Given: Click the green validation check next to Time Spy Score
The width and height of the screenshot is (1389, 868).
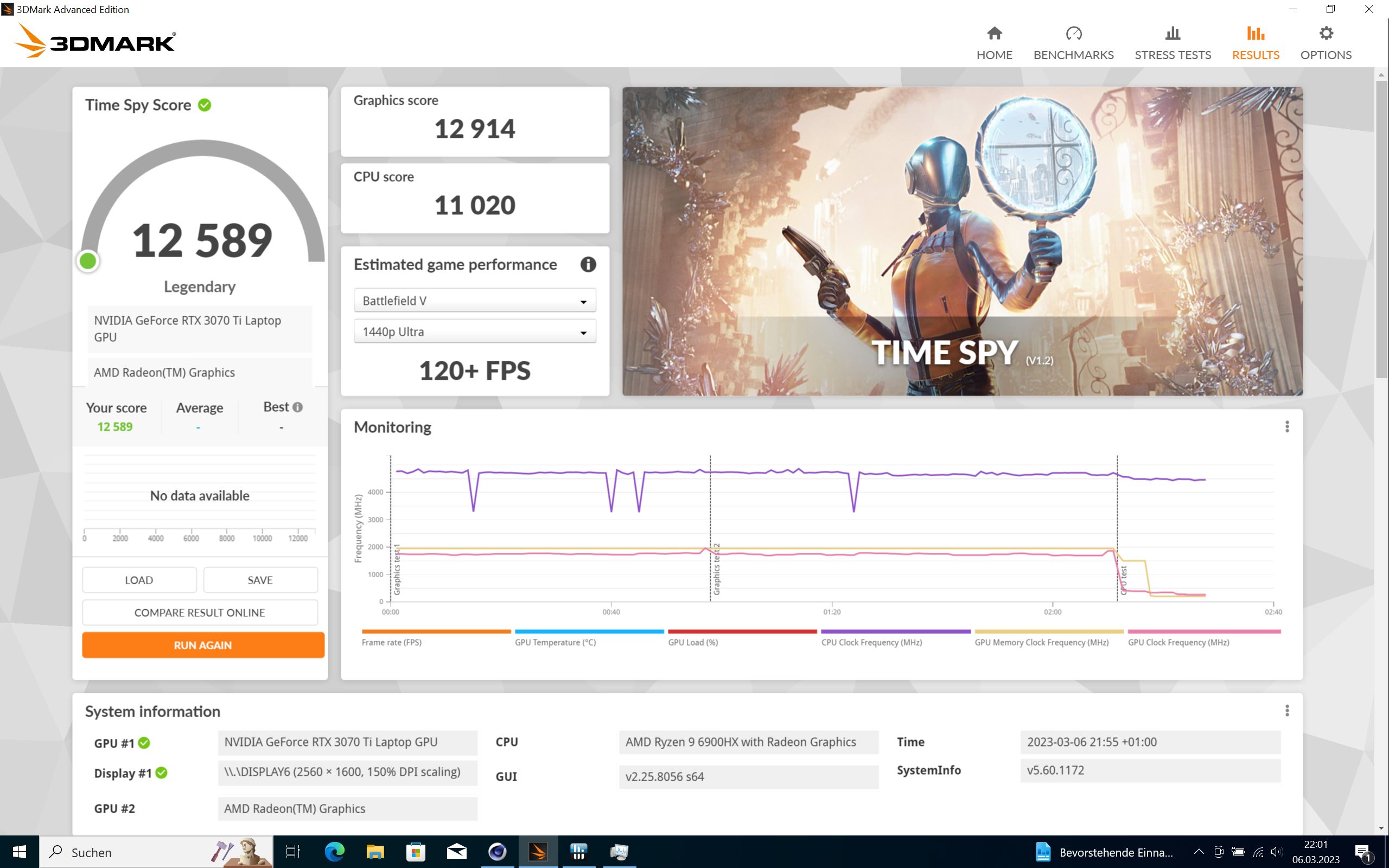Looking at the screenshot, I should 205,105.
